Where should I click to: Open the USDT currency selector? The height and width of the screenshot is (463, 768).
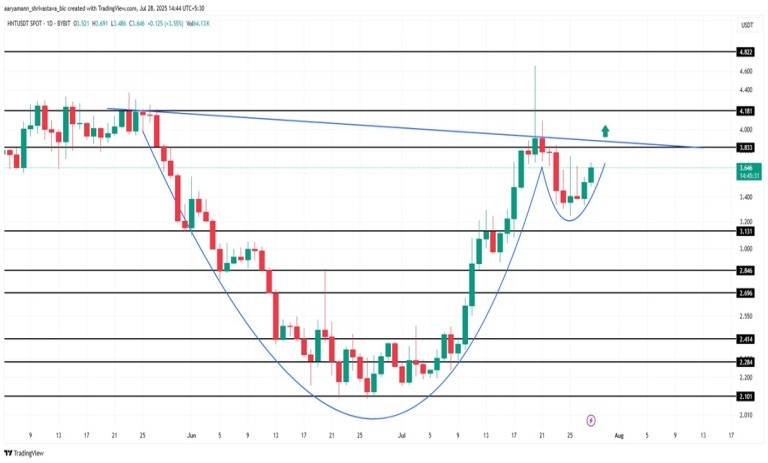pos(747,25)
